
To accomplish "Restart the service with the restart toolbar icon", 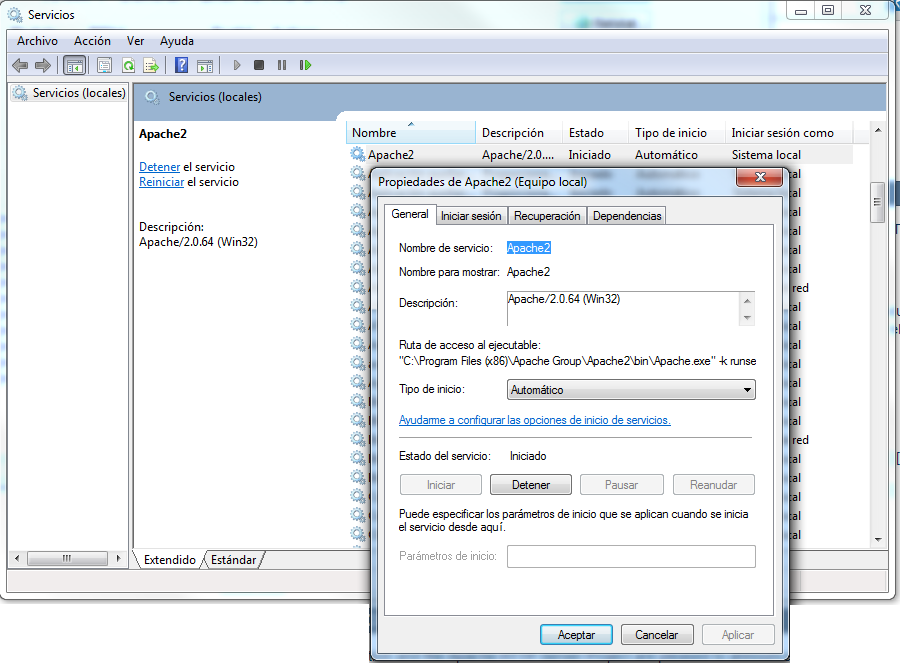I will (305, 65).
